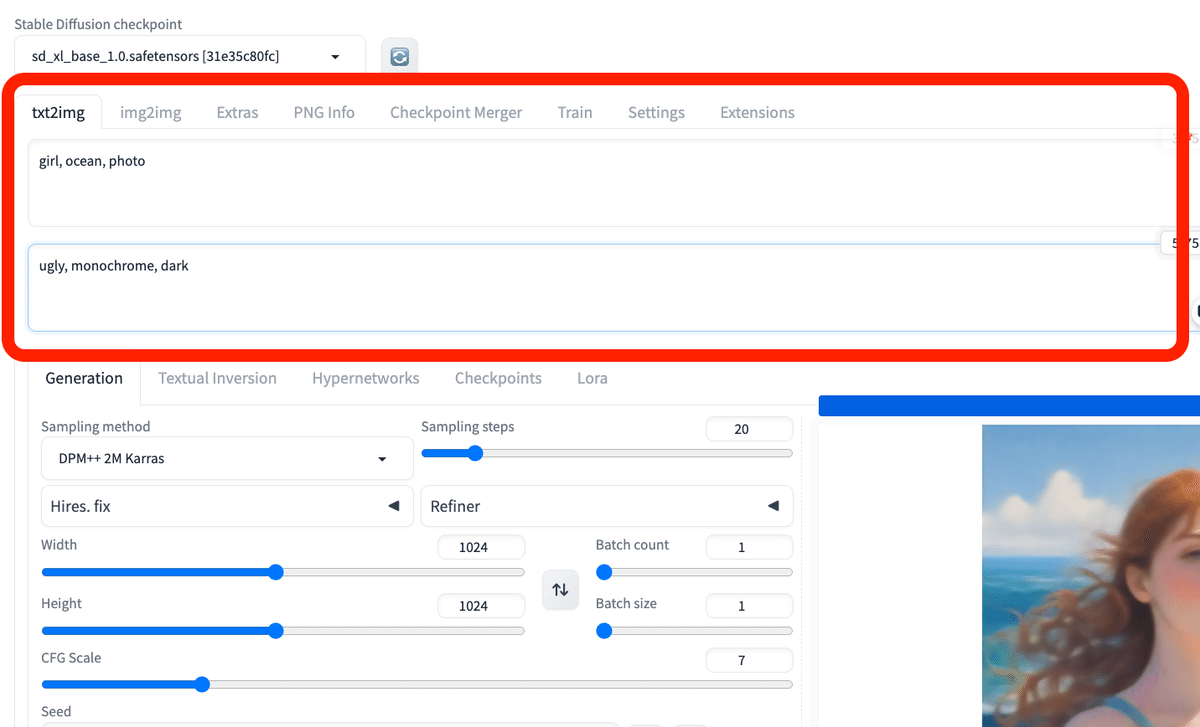Click the Width number field
Viewport: 1200px width, 727px height.
coord(481,547)
